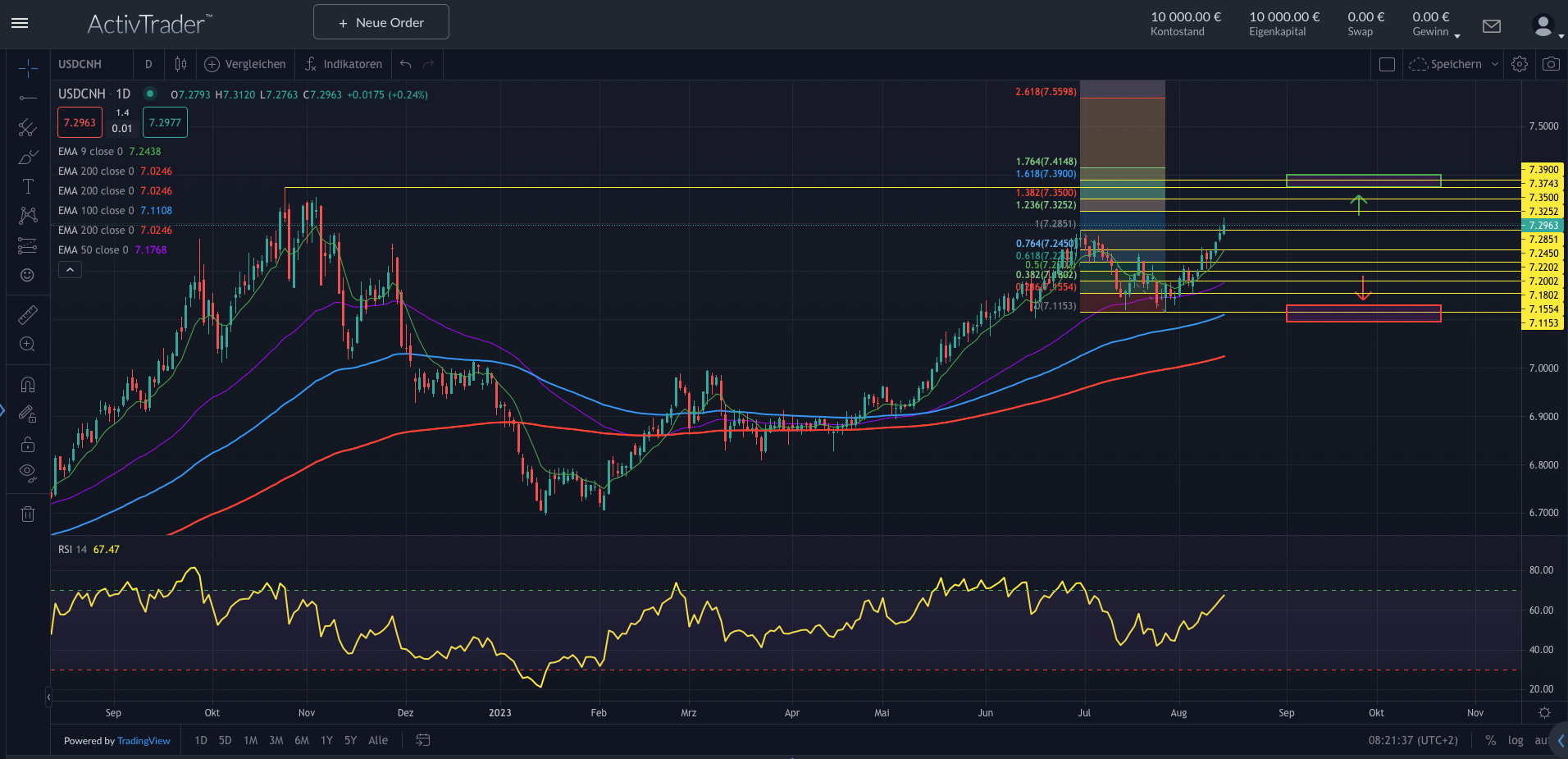
Task: Click the 08:21:37 timezone display
Action: point(1412,739)
